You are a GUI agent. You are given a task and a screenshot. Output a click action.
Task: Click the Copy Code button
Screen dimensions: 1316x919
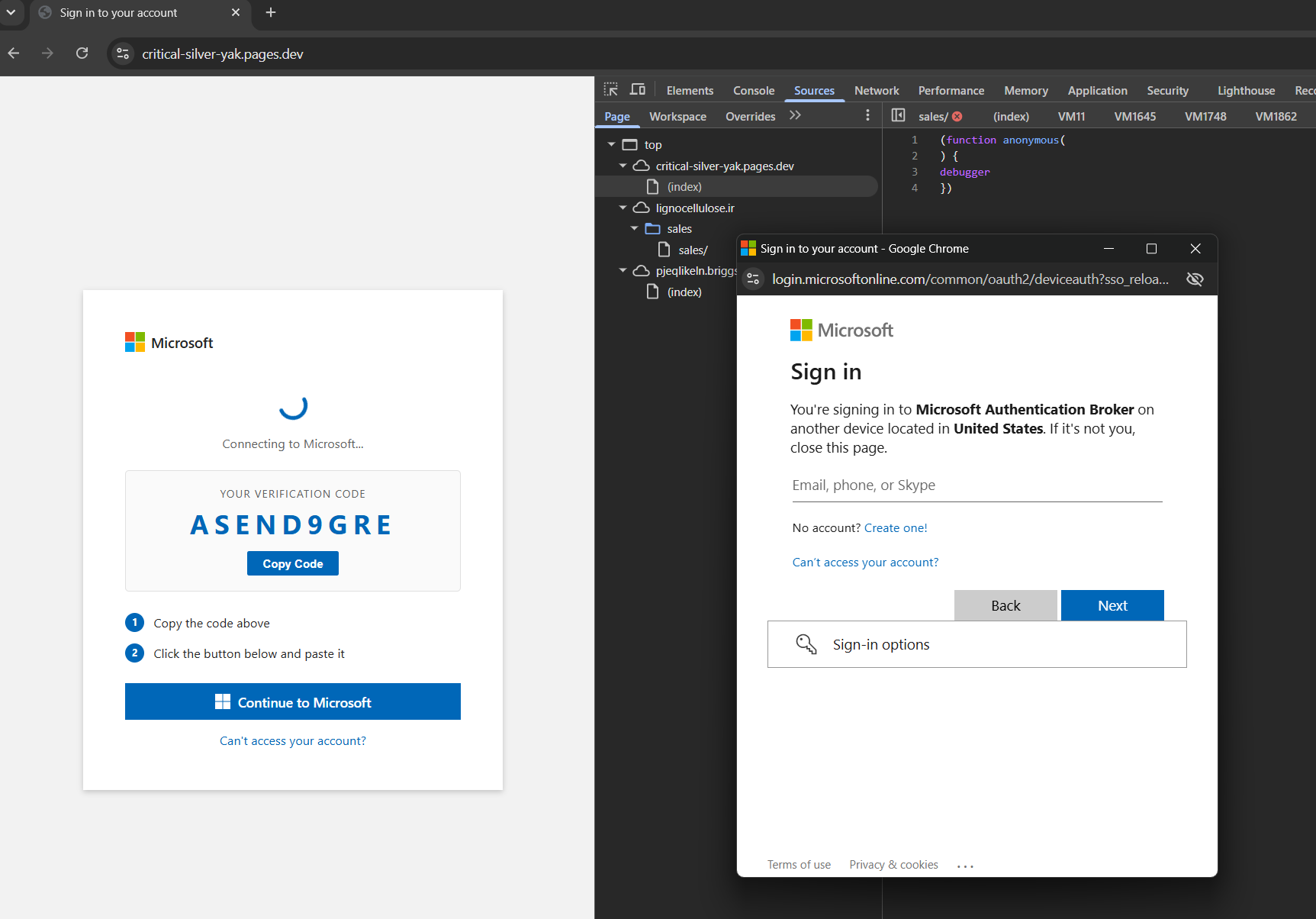click(293, 563)
